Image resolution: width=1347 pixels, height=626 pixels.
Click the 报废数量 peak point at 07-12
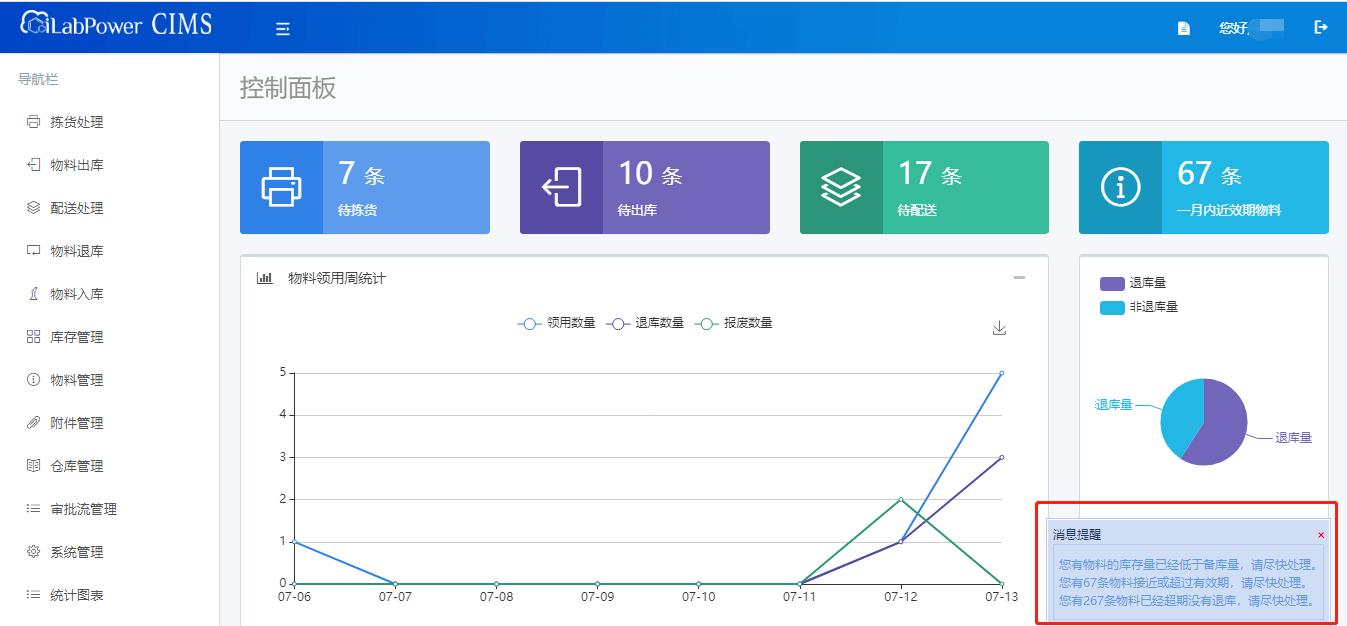(901, 499)
